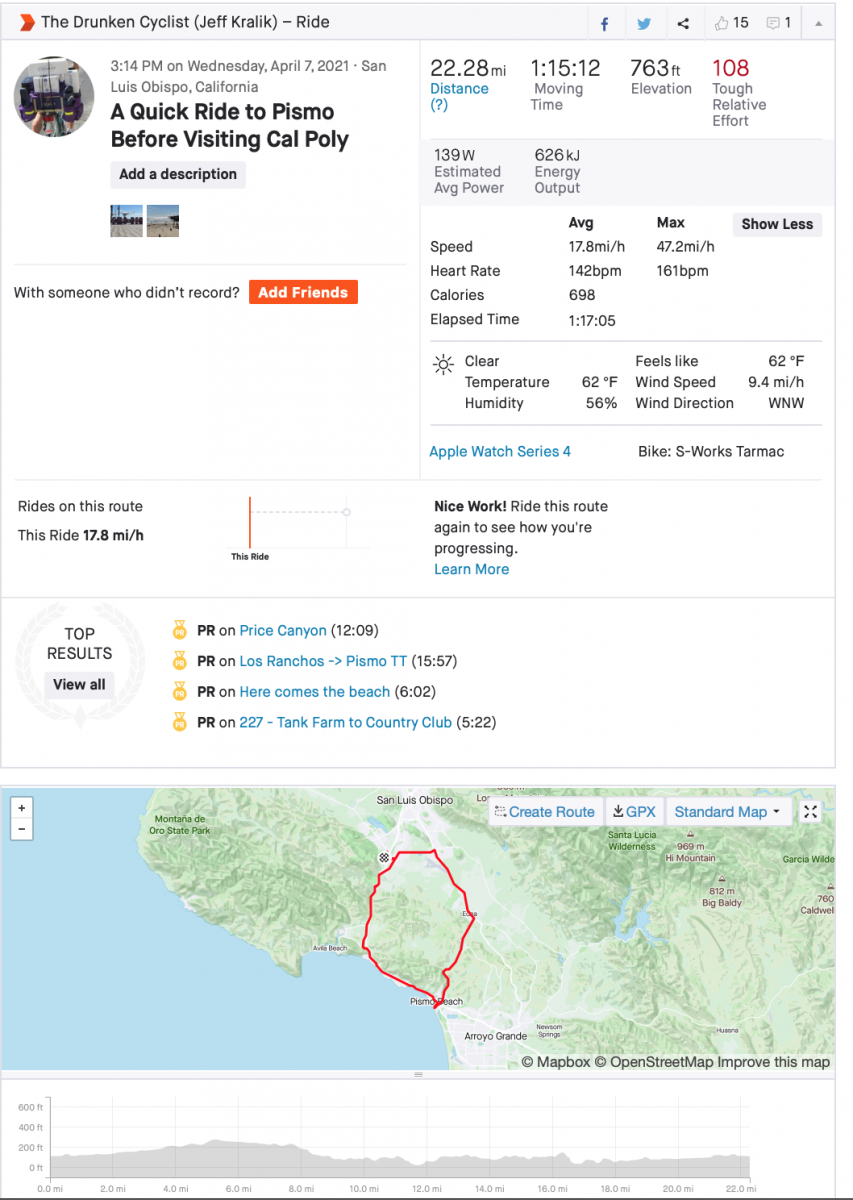This screenshot has width=853, height=1200.
Task: Share ride on Facebook
Action: [605, 24]
